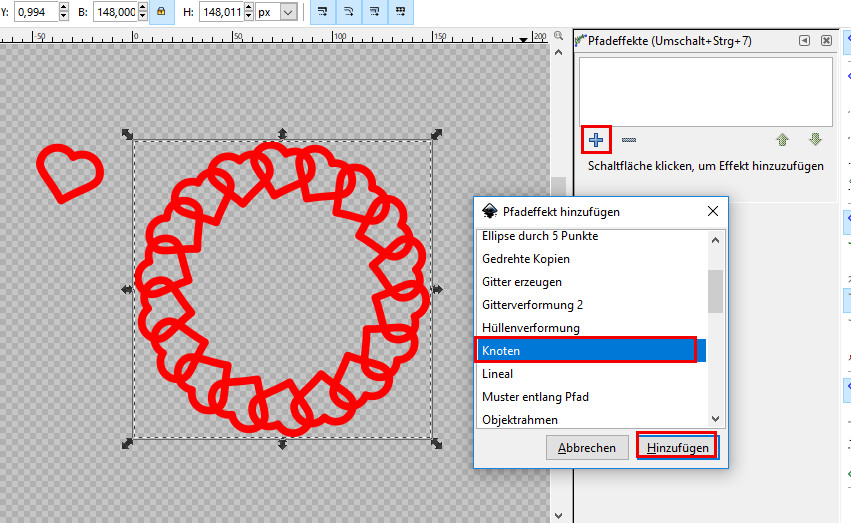This screenshot has height=523, width=851.
Task: Increase Y value with up spinner arrow
Action: tap(63, 7)
